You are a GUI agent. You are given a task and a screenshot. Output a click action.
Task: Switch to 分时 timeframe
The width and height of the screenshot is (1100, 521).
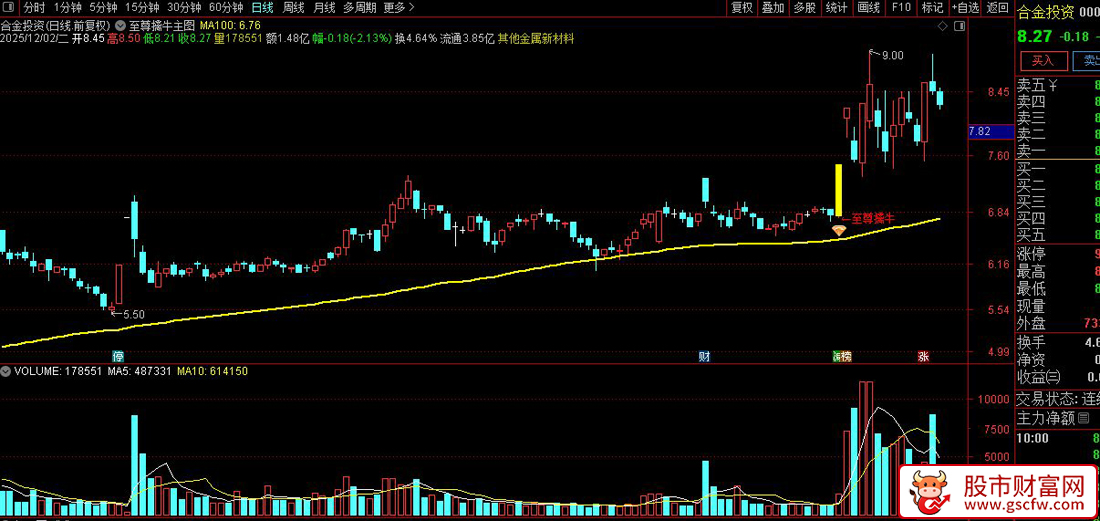(34, 8)
